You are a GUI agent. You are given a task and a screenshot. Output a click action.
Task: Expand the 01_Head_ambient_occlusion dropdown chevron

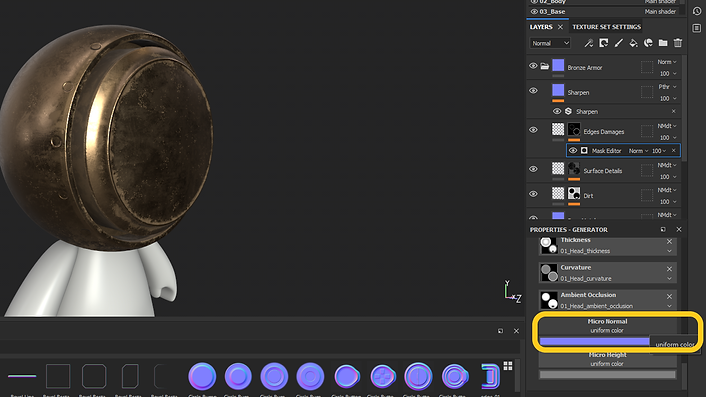(669, 306)
